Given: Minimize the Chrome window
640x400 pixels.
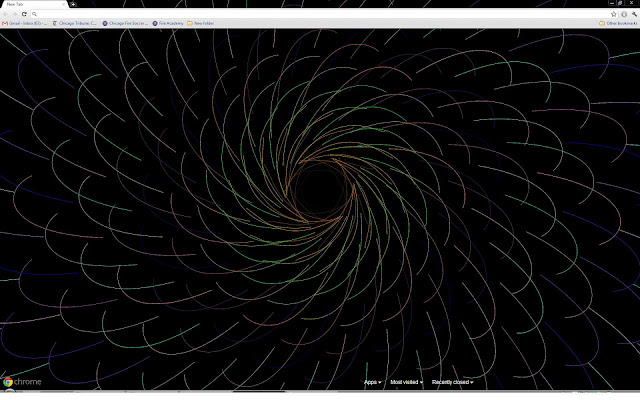Looking at the screenshot, I should coord(611,3).
